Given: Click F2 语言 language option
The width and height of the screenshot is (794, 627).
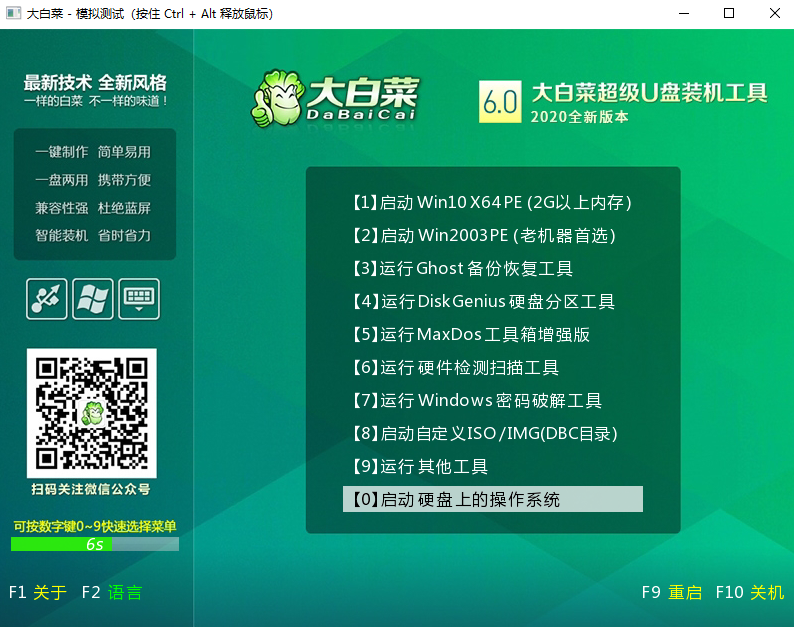Looking at the screenshot, I should 112,592.
